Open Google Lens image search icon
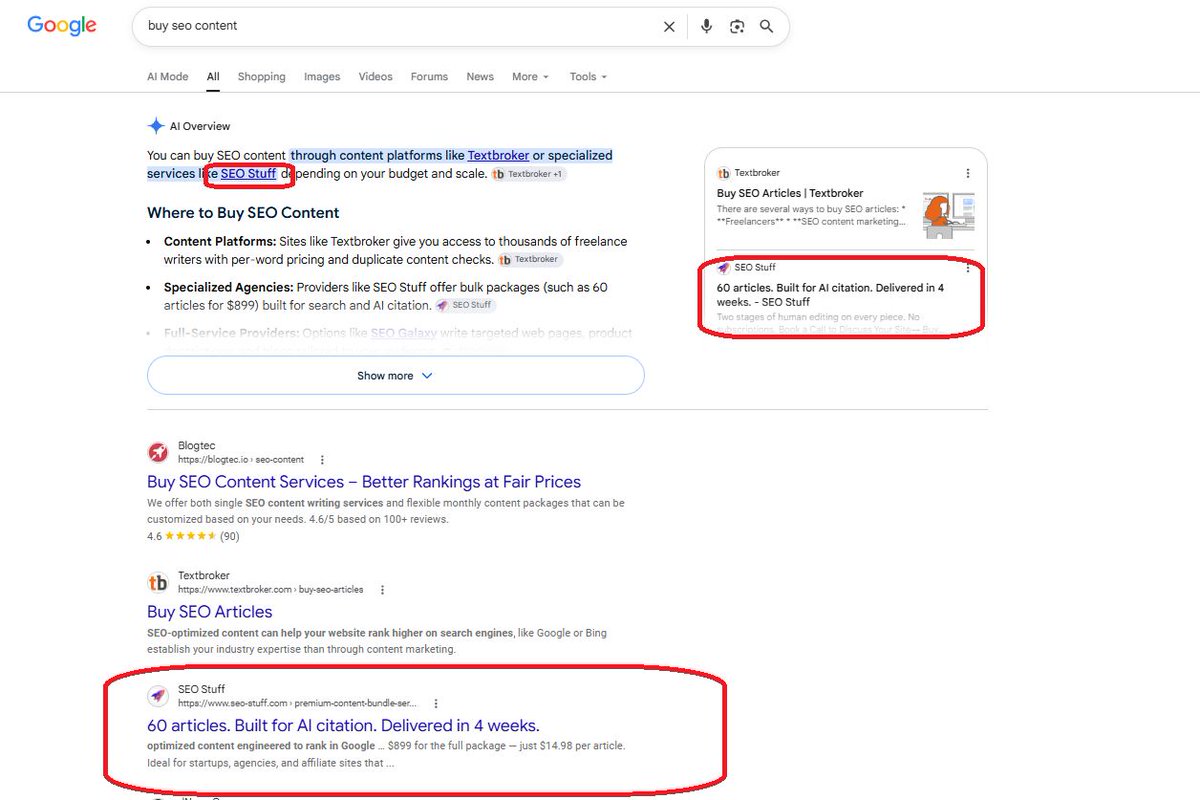This screenshot has height=800, width=1200. pos(737,27)
